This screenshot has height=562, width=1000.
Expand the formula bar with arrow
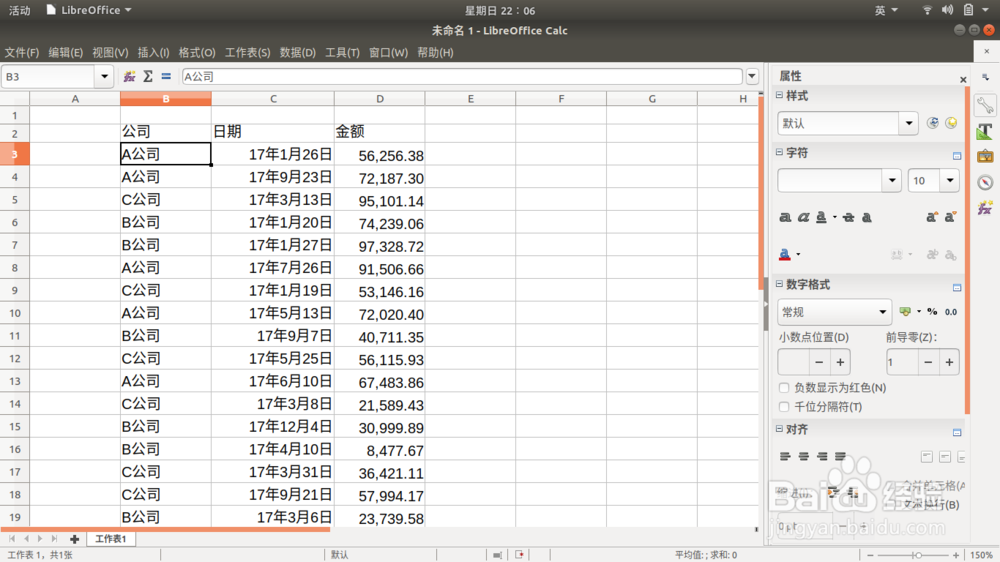tap(752, 77)
